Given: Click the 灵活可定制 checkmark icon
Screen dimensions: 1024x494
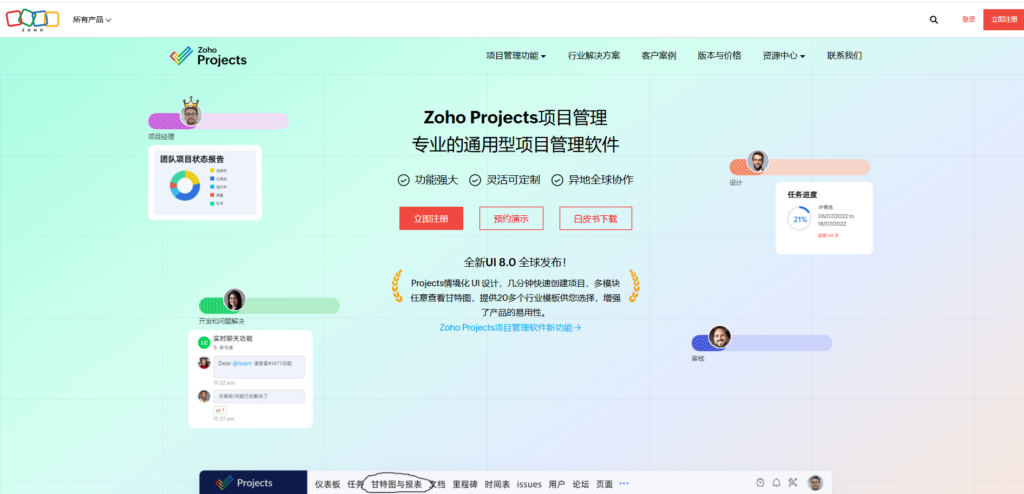Looking at the screenshot, I should [x=475, y=180].
